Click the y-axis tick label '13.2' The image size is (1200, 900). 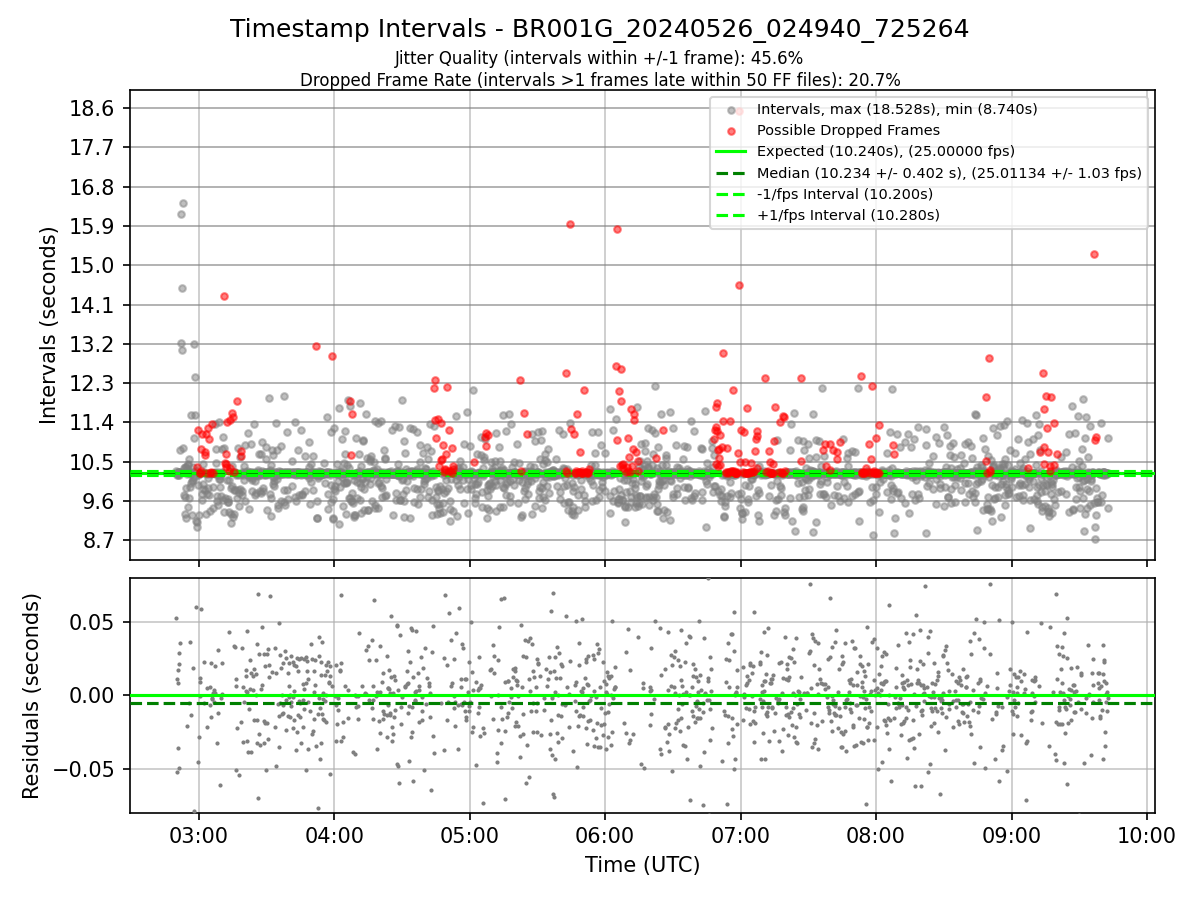pyautogui.click(x=93, y=344)
